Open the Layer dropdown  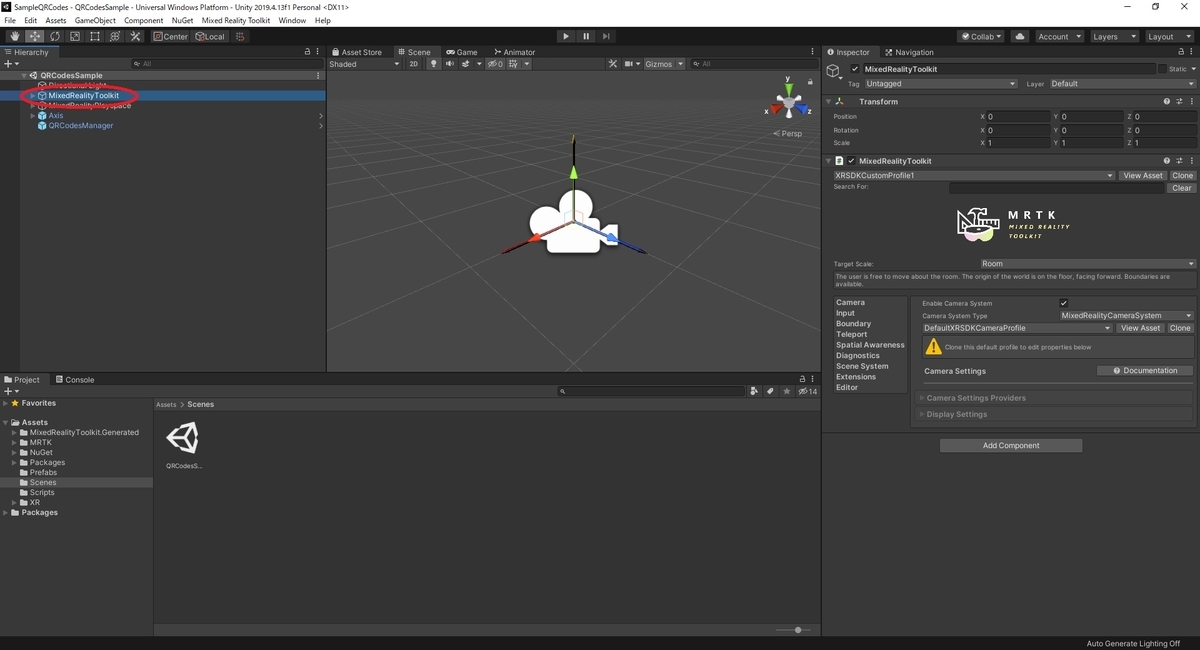coord(1122,84)
